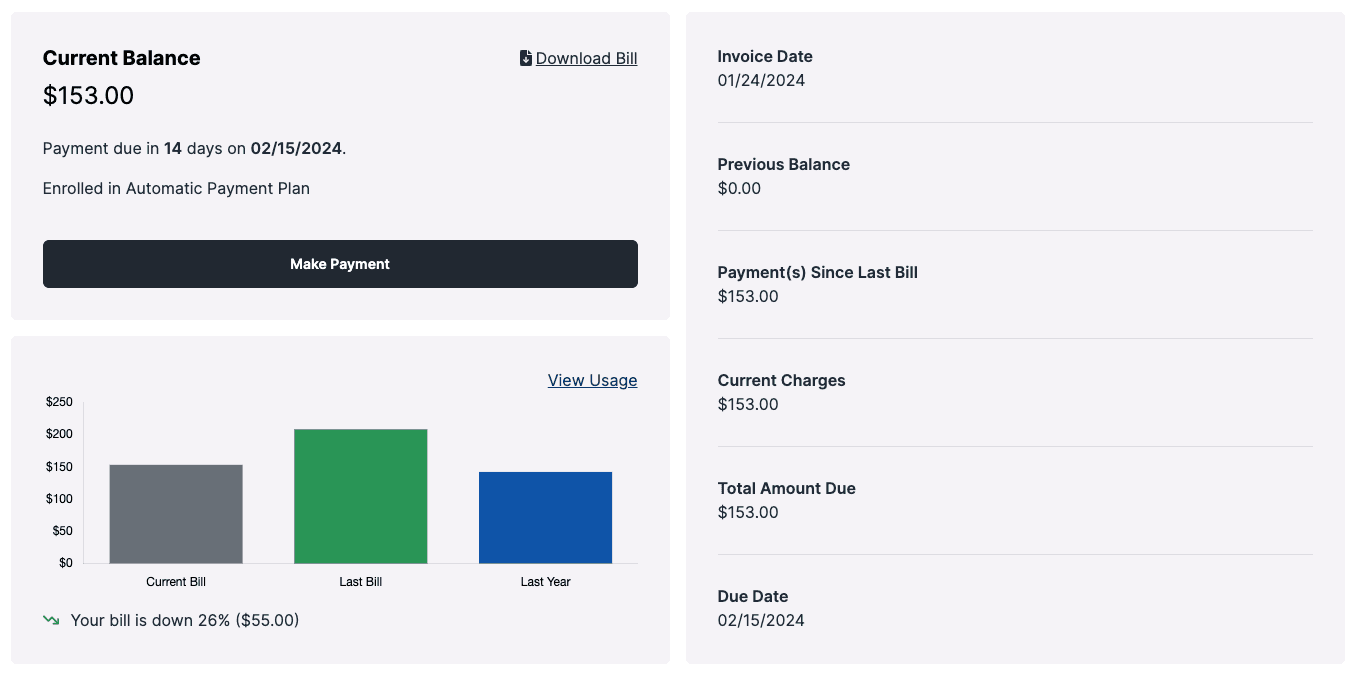Click the $200 y-axis label
The height and width of the screenshot is (677, 1356).
coord(59,434)
